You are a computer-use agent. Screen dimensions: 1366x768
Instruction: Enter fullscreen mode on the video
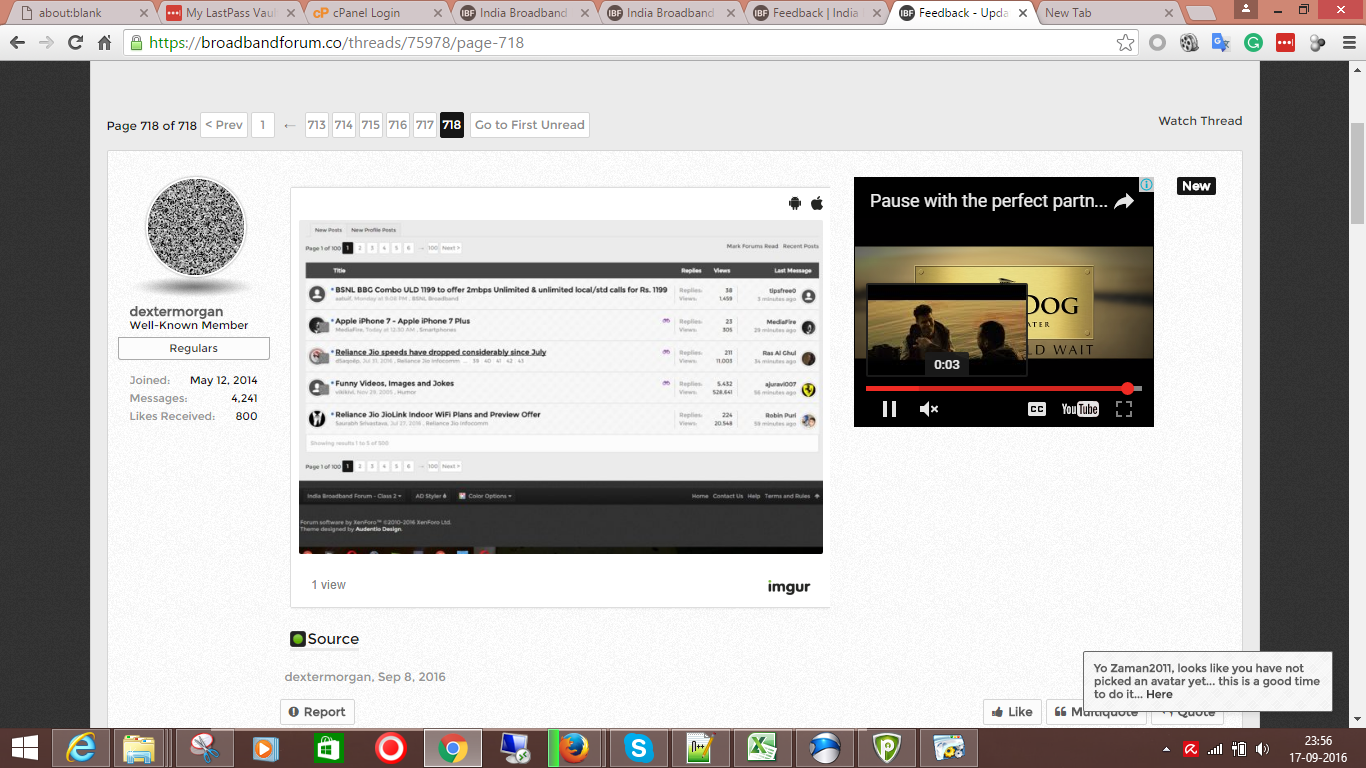click(x=1123, y=409)
